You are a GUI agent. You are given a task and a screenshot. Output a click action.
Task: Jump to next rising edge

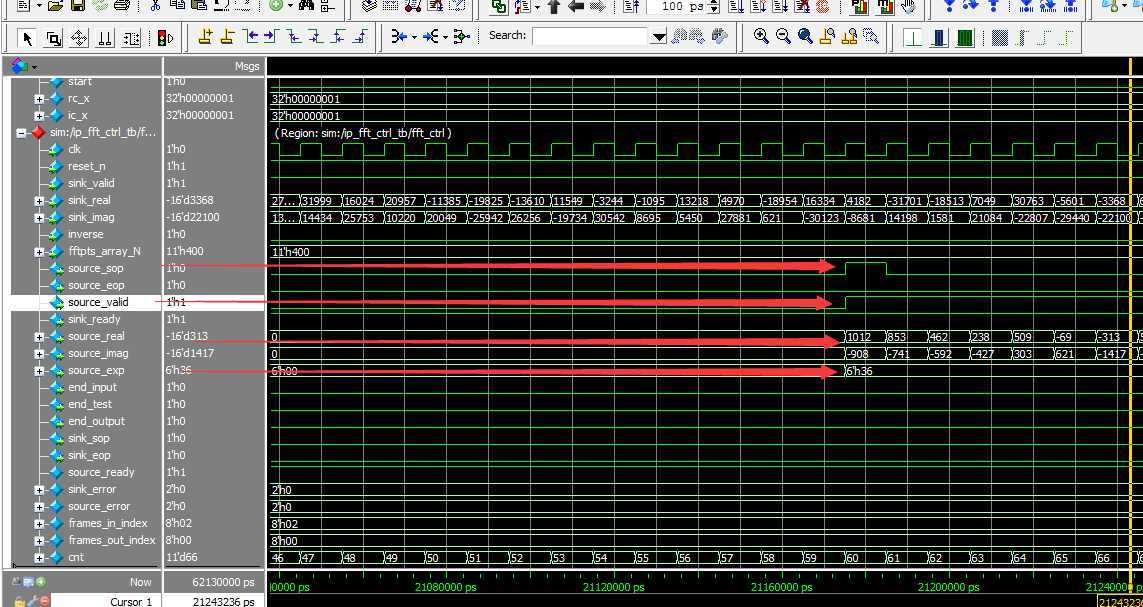pyautogui.click(x=359, y=36)
